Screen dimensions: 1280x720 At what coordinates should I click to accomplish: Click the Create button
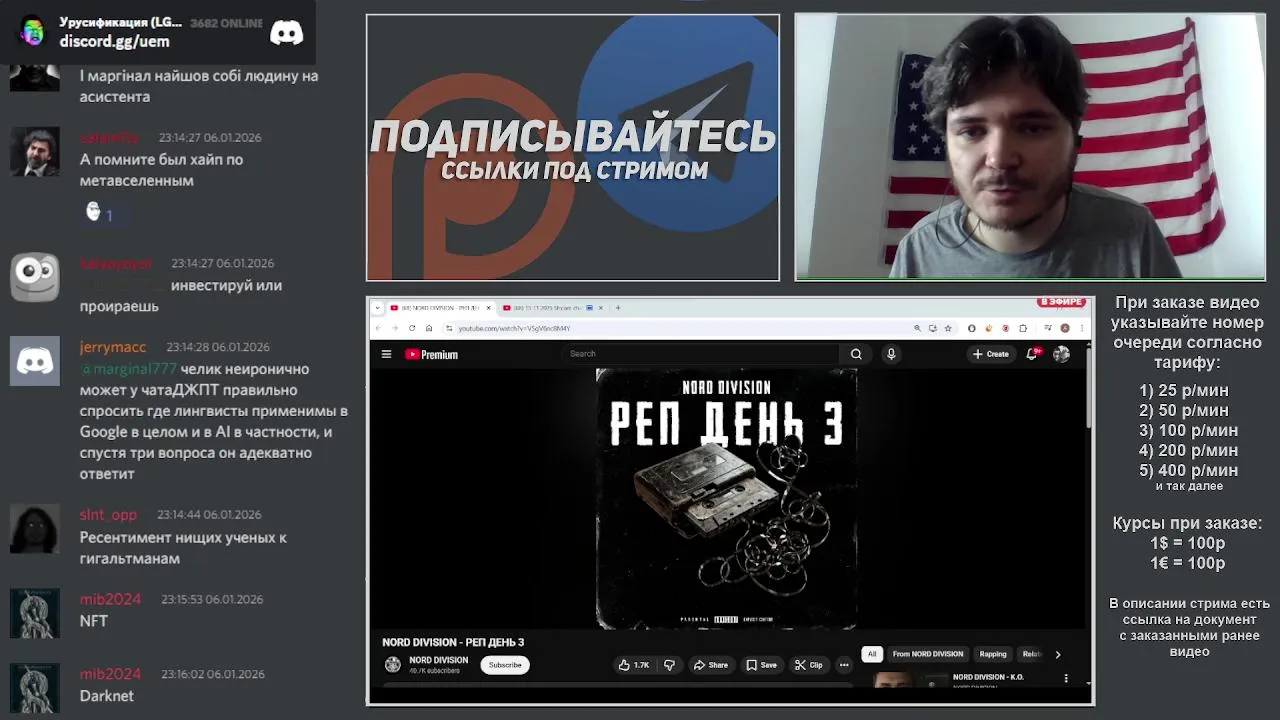991,354
